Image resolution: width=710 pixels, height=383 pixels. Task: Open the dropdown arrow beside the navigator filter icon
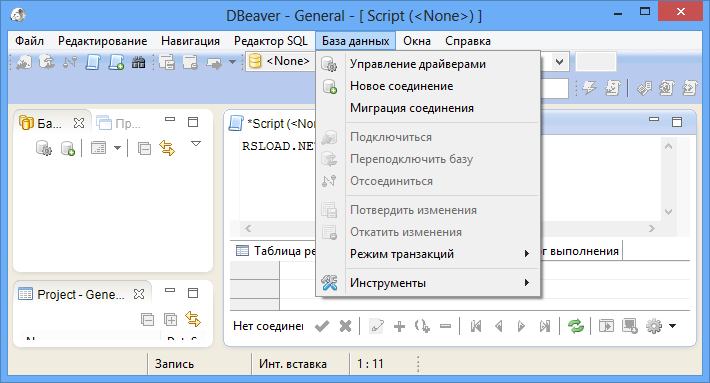tap(117, 148)
